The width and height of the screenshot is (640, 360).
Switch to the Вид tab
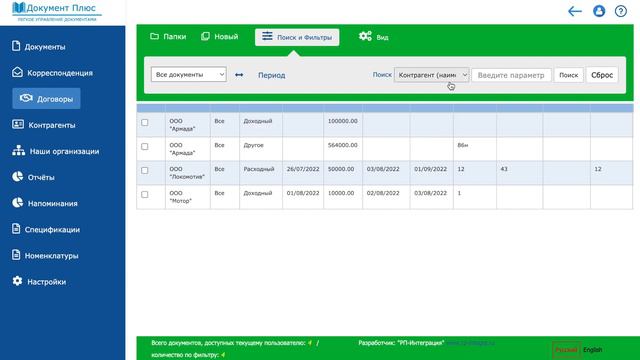tap(373, 37)
